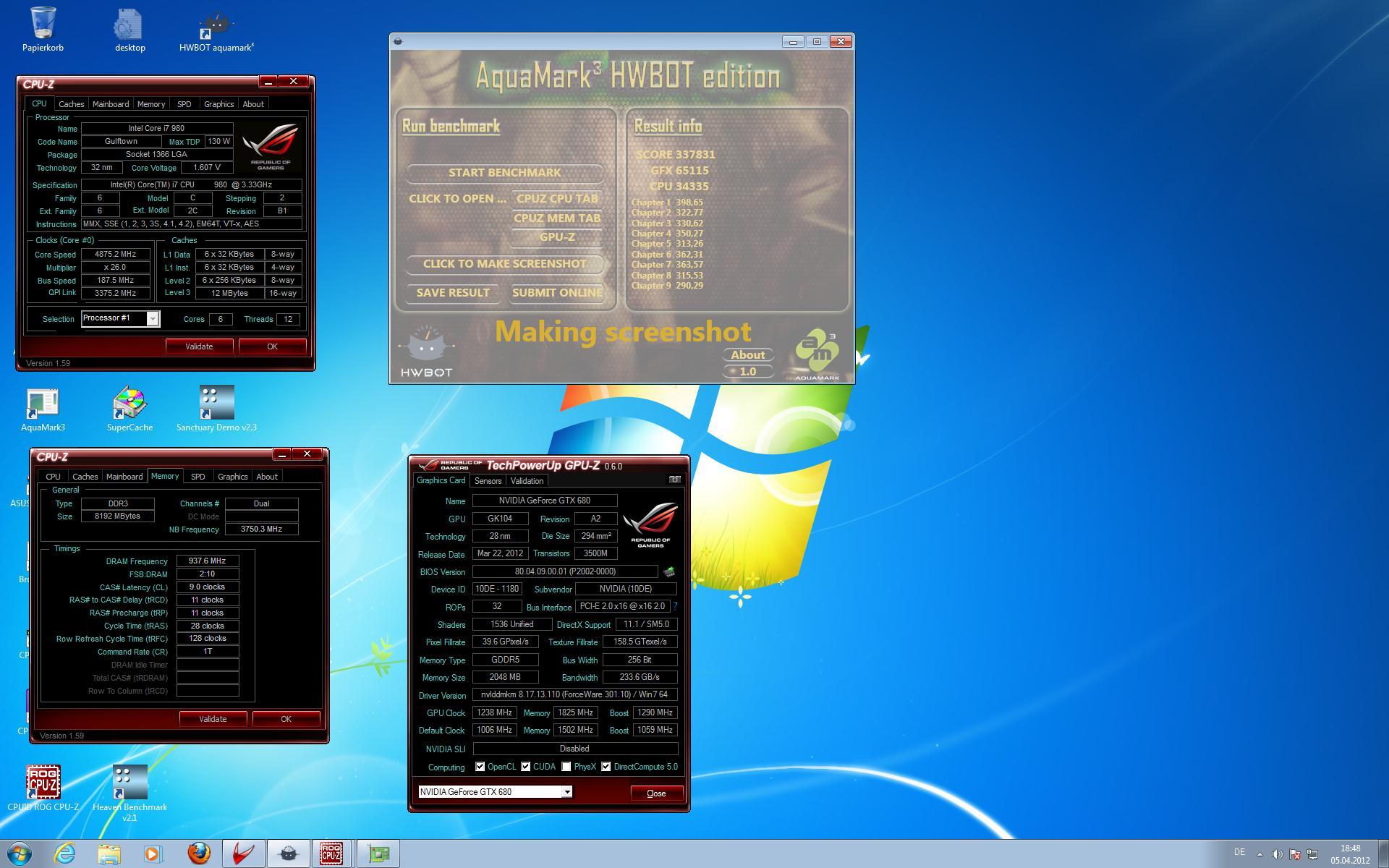Viewport: 1389px width, 868px height.
Task: Click the GPU Name field in GPU-Z
Action: tap(545, 501)
